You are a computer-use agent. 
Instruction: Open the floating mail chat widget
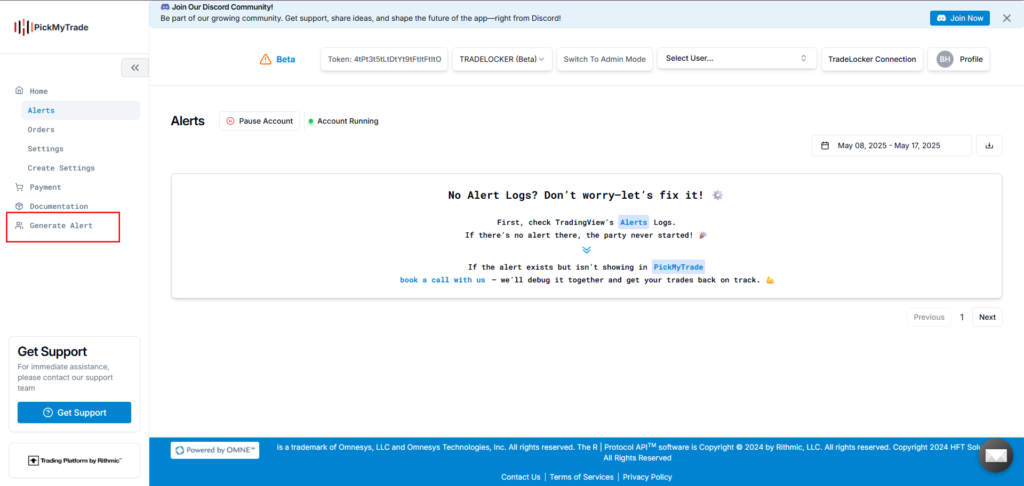coord(996,455)
